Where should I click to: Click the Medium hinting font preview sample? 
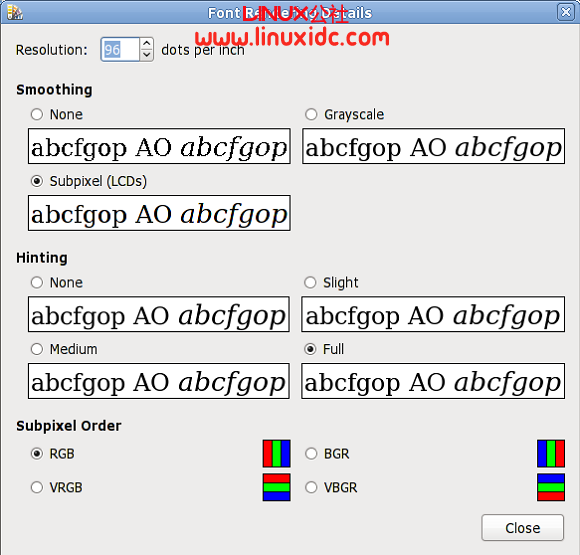click(159, 381)
